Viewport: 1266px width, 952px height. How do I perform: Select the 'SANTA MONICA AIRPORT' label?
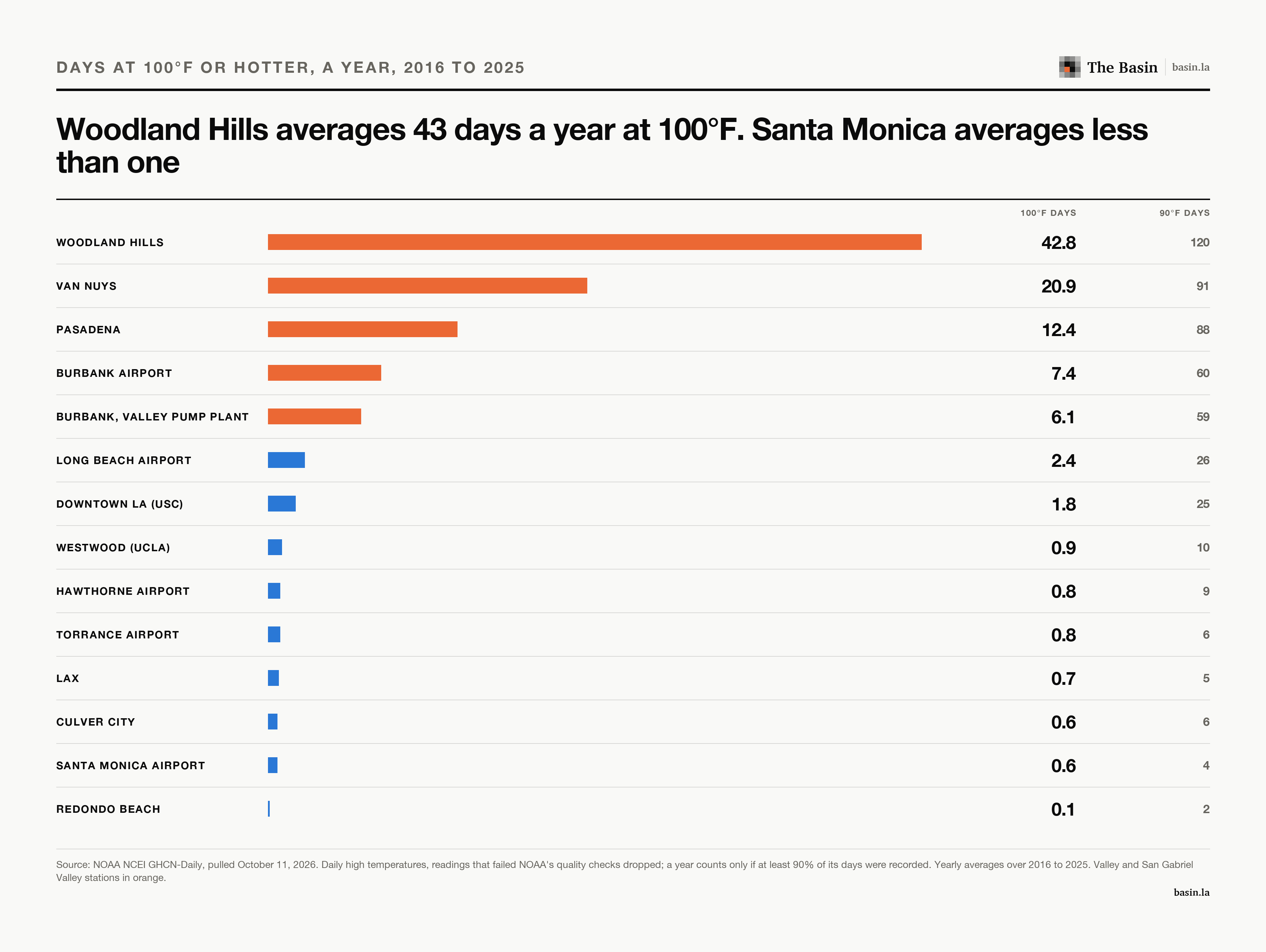[x=130, y=765]
